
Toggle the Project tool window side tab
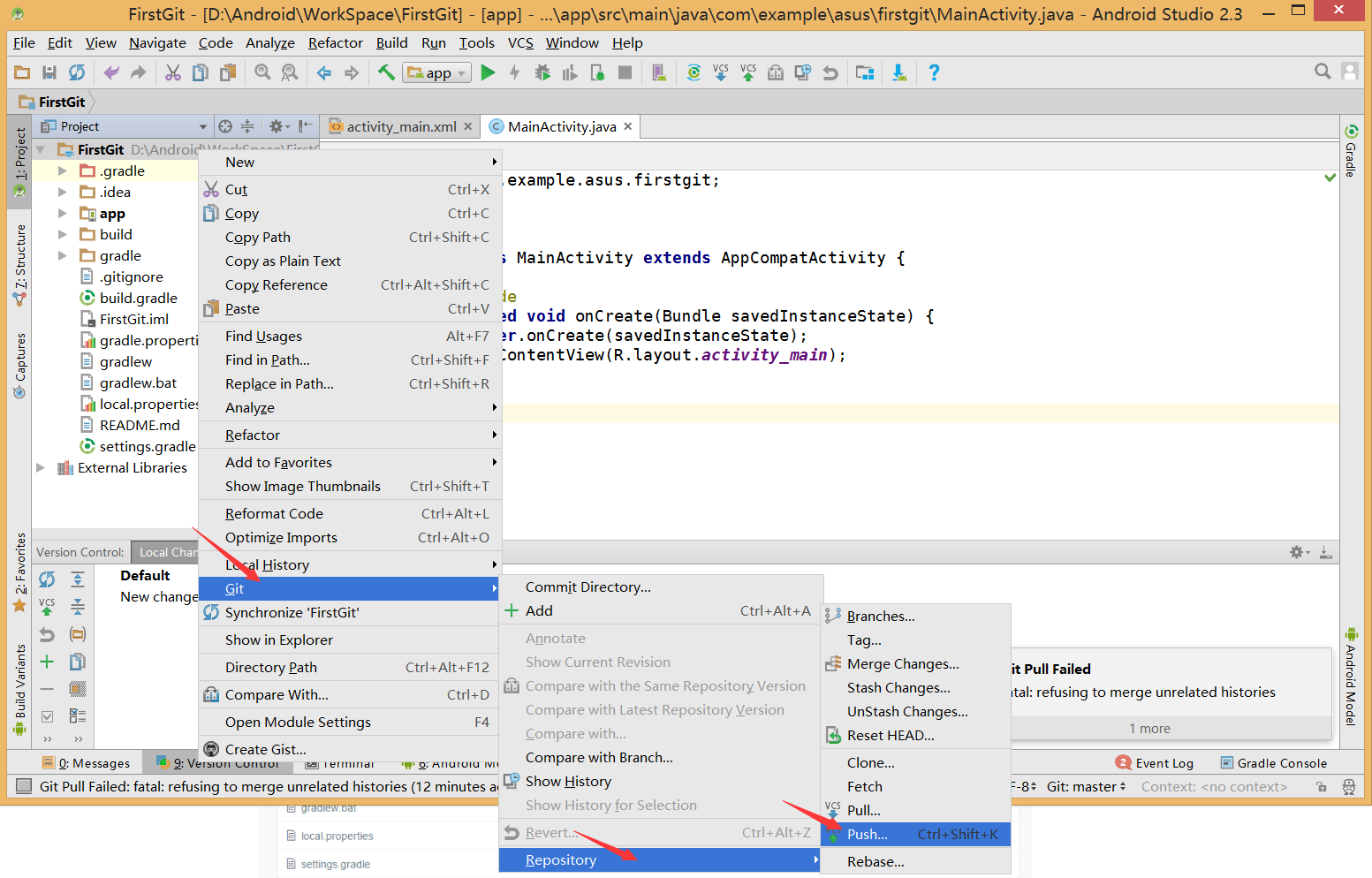click(x=20, y=162)
